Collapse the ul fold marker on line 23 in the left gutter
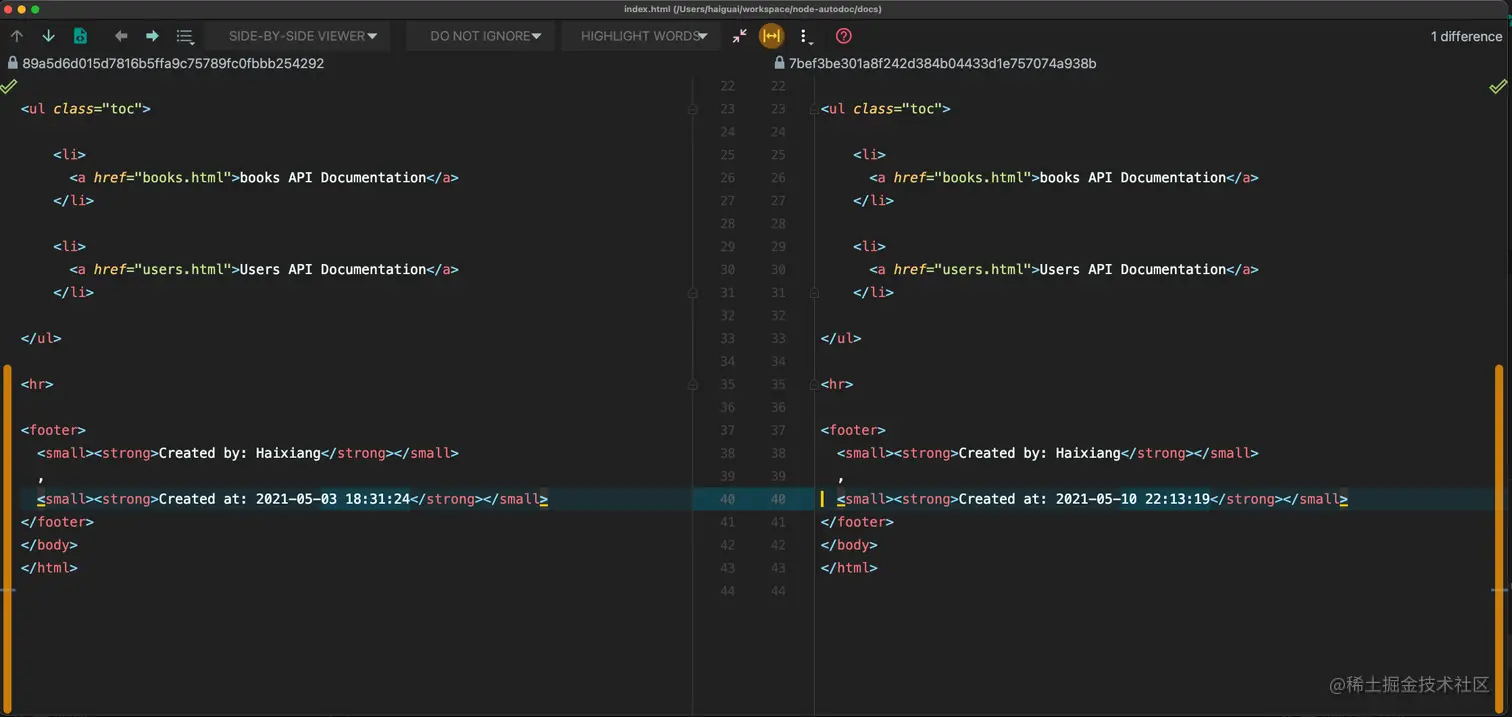 click(x=692, y=109)
